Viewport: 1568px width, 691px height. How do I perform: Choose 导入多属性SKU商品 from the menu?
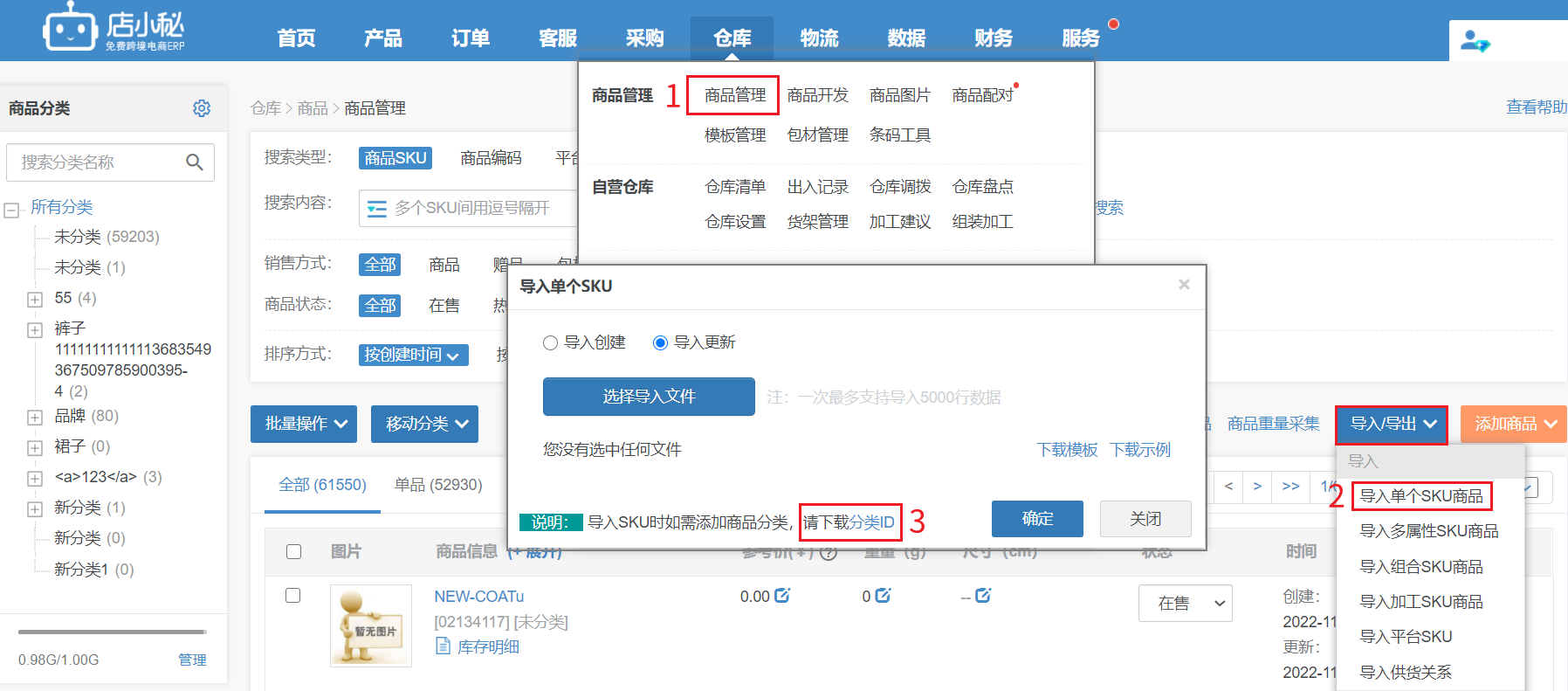[1428, 531]
